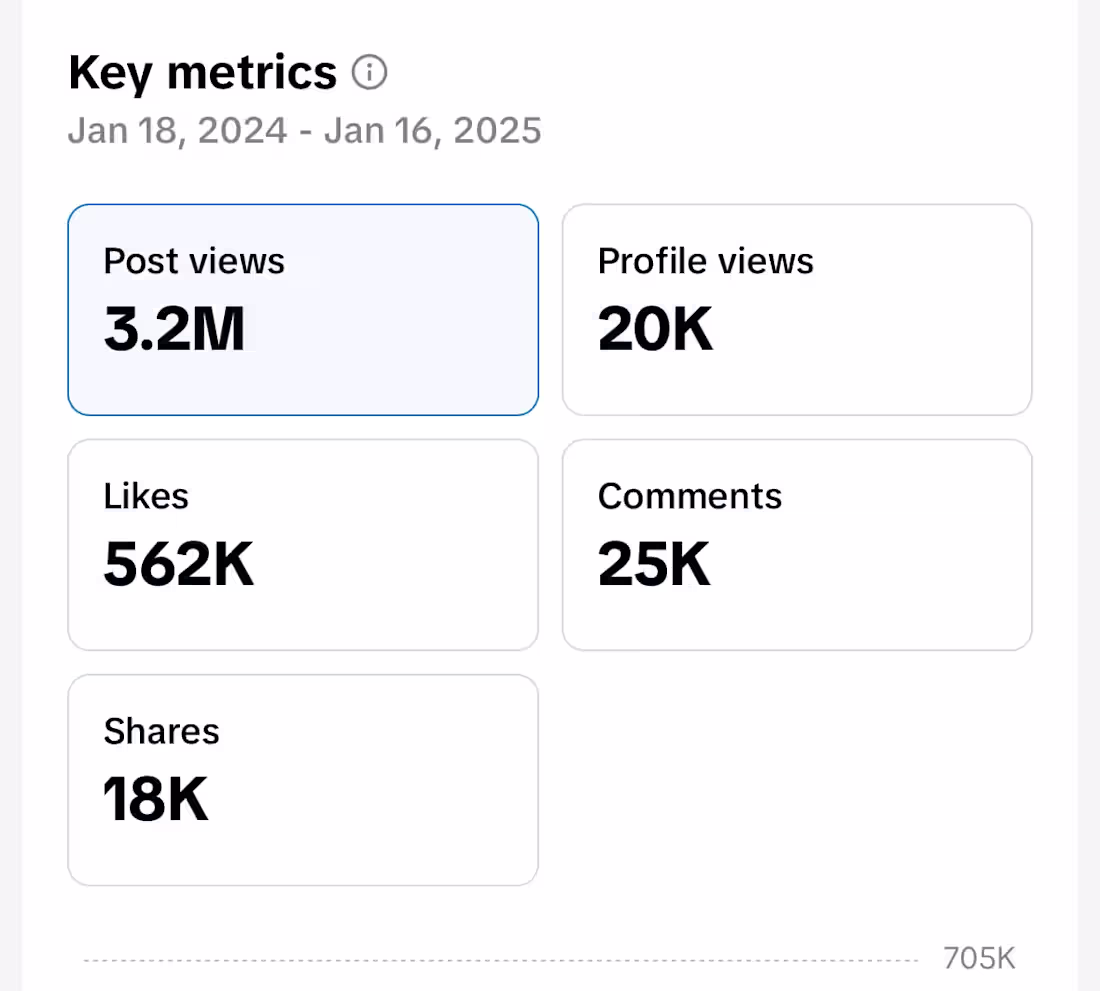Click the "Profile views" label text
The width and height of the screenshot is (1100, 991).
pyautogui.click(x=706, y=262)
